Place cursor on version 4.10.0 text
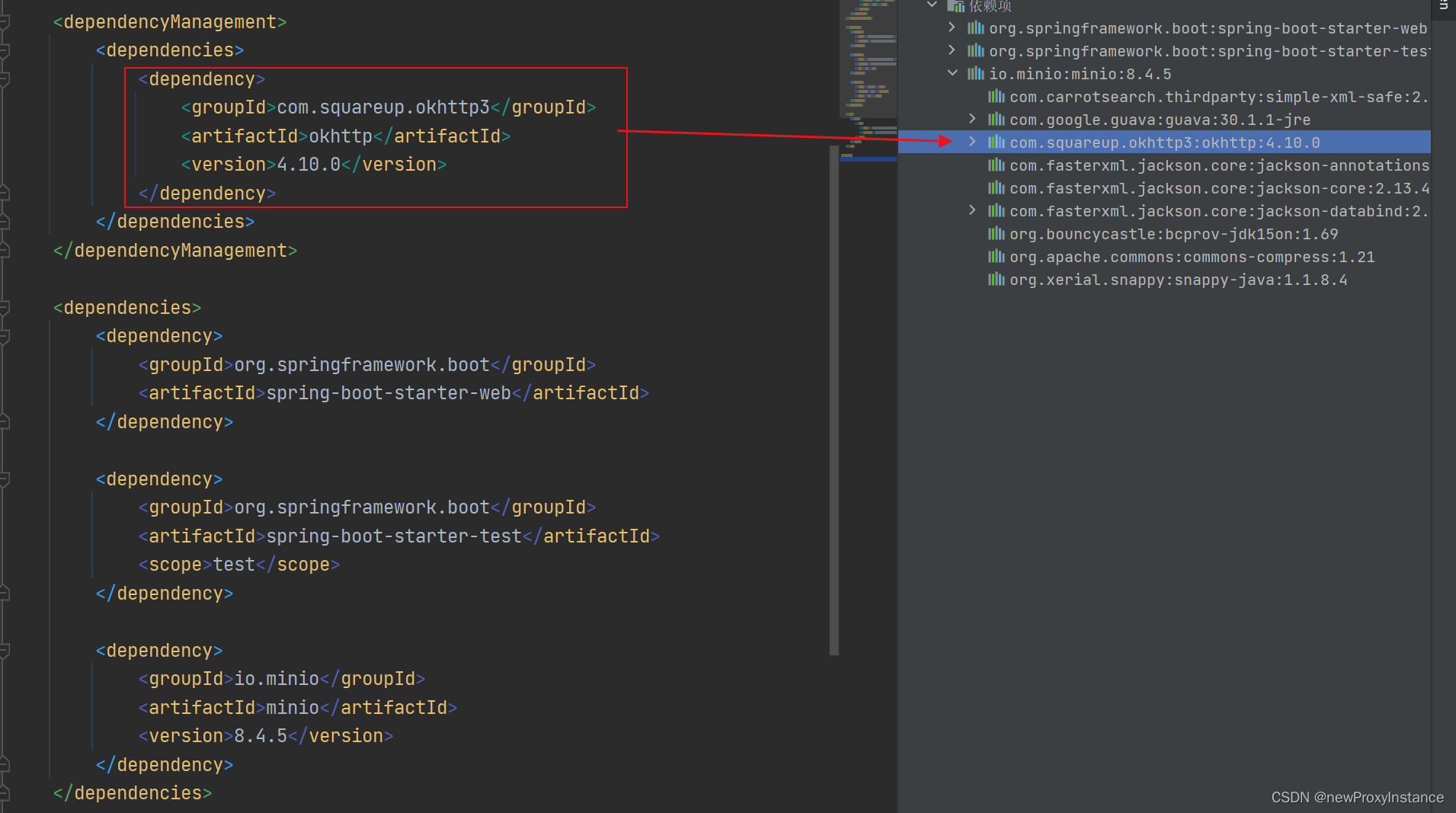 pos(309,165)
